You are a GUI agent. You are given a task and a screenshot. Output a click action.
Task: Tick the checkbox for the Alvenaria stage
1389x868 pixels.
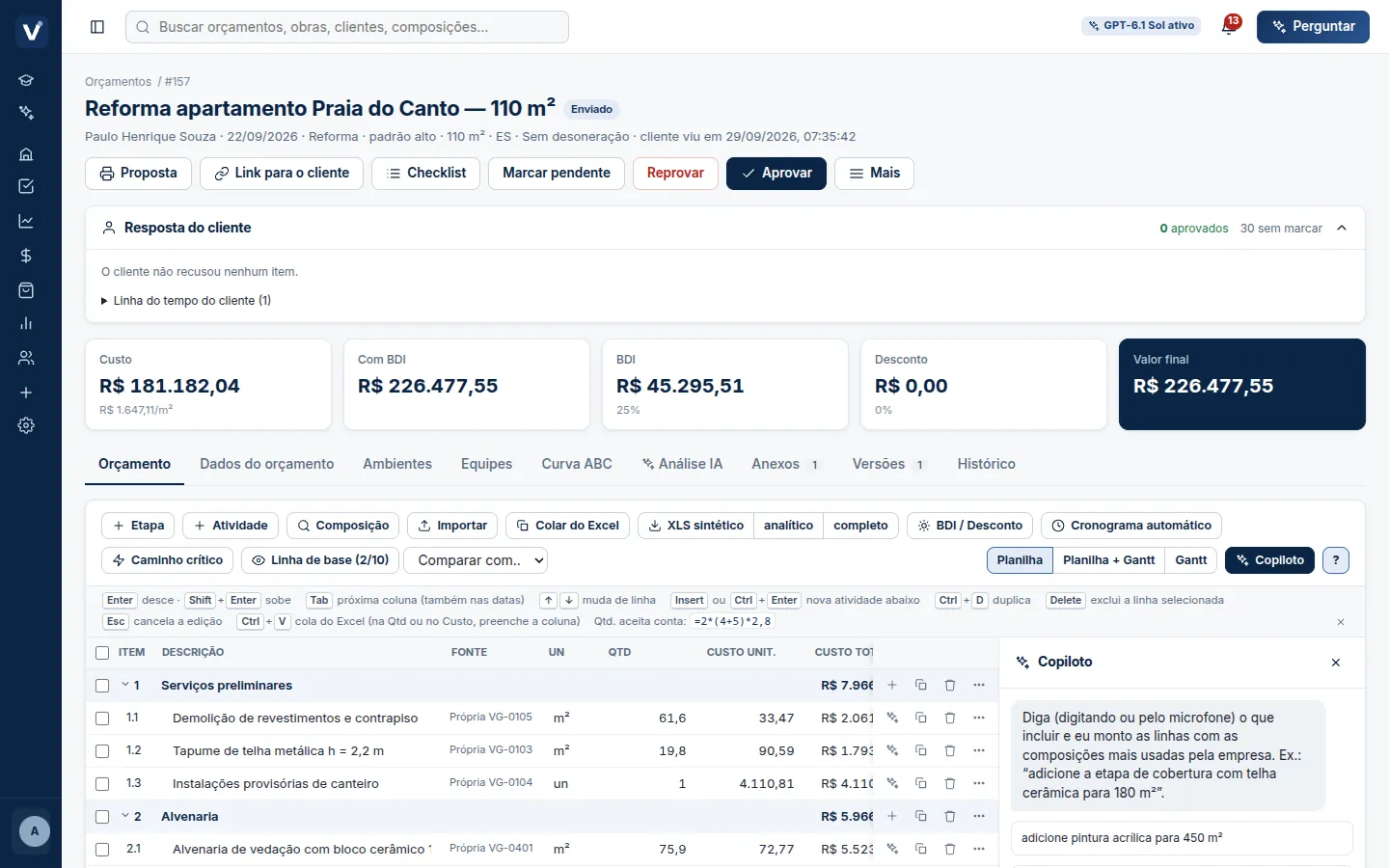click(x=102, y=817)
